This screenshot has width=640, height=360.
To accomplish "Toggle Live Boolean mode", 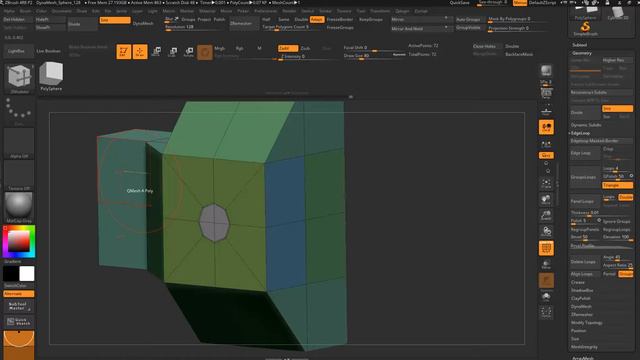I will [x=49, y=51].
